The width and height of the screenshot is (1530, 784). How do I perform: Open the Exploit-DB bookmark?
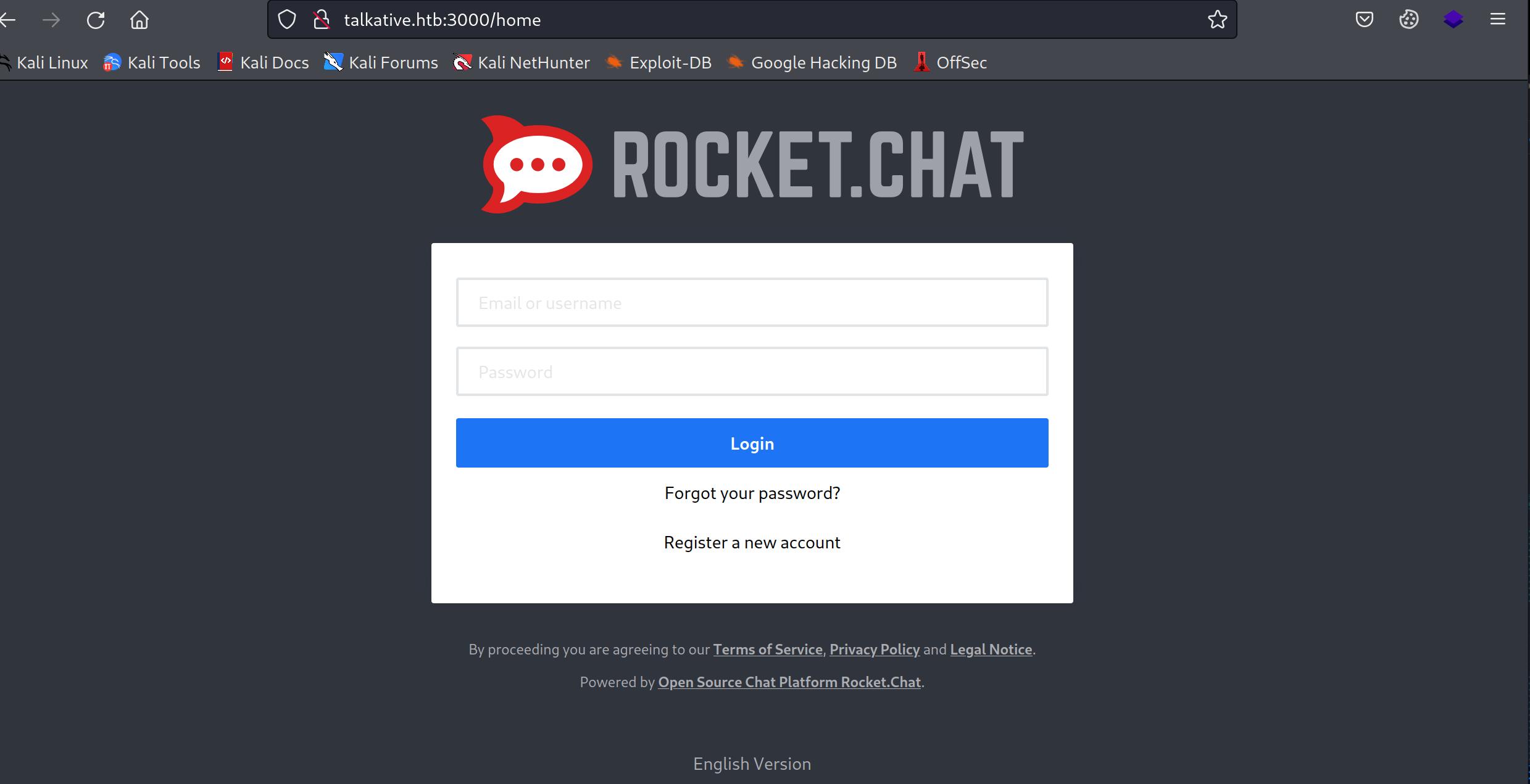tap(659, 62)
